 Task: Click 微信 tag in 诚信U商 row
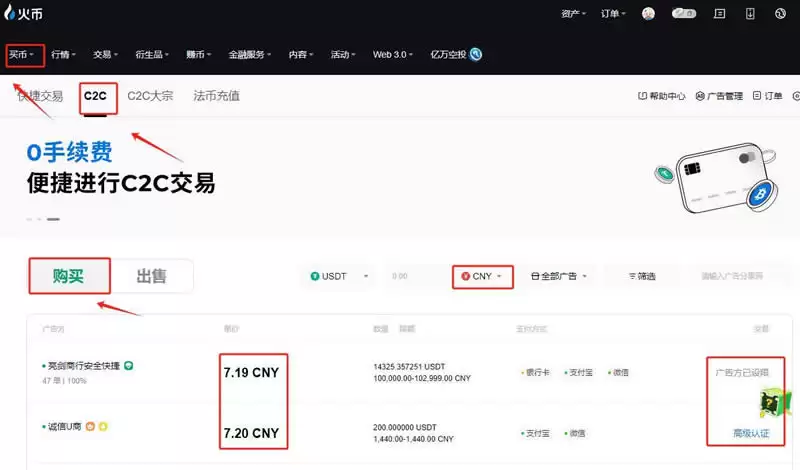575,433
